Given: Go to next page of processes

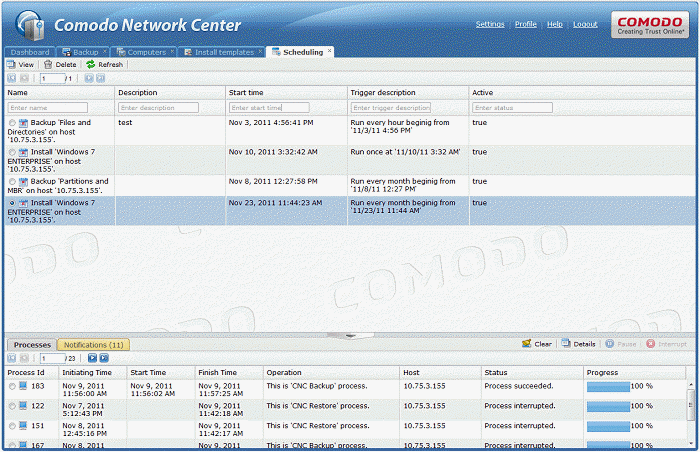Looking at the screenshot, I should tap(92, 358).
